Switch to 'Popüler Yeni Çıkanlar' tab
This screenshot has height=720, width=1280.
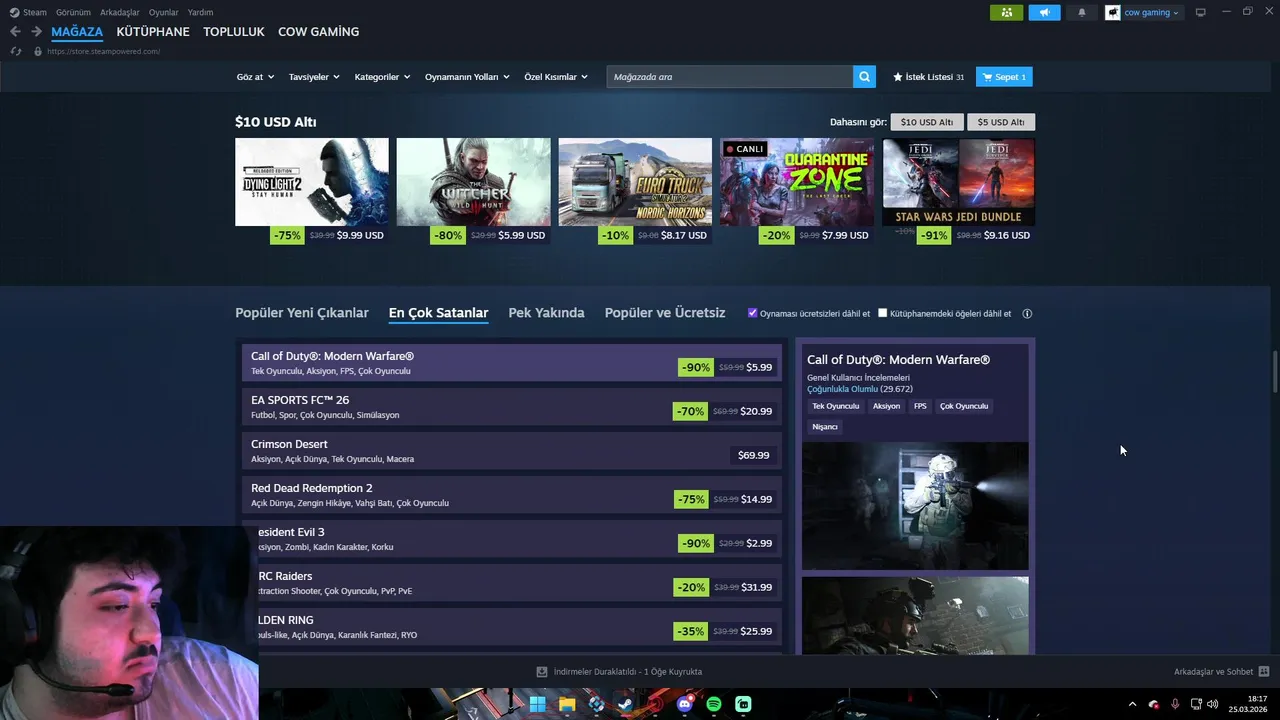pyautogui.click(x=302, y=313)
